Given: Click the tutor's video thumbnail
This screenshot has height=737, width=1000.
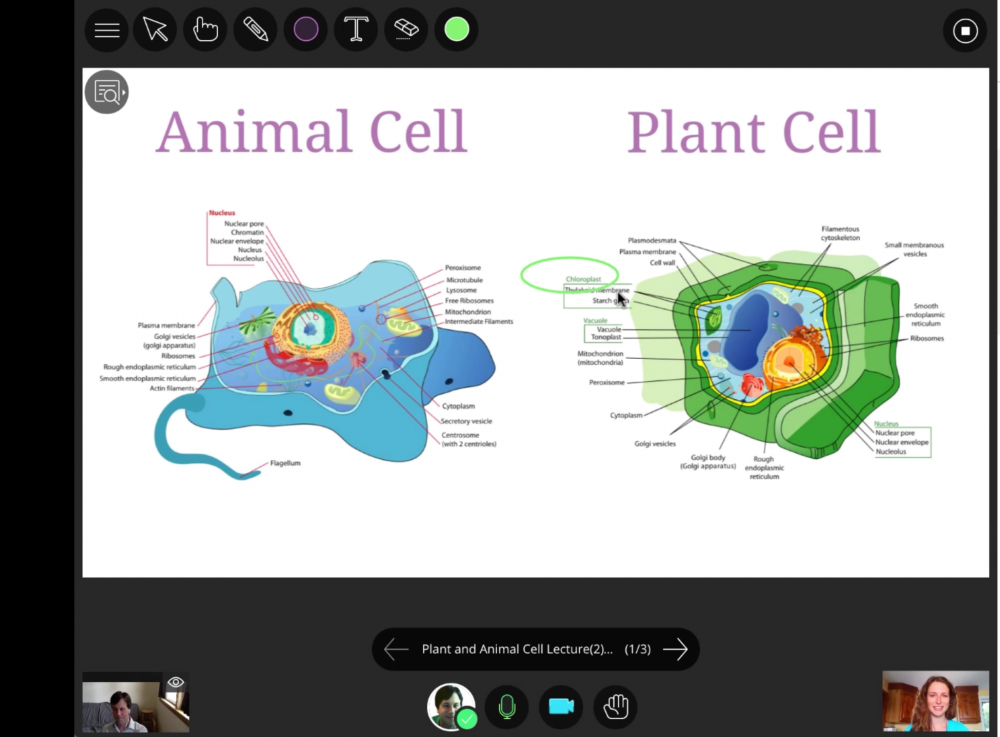Looking at the screenshot, I should coord(935,700).
